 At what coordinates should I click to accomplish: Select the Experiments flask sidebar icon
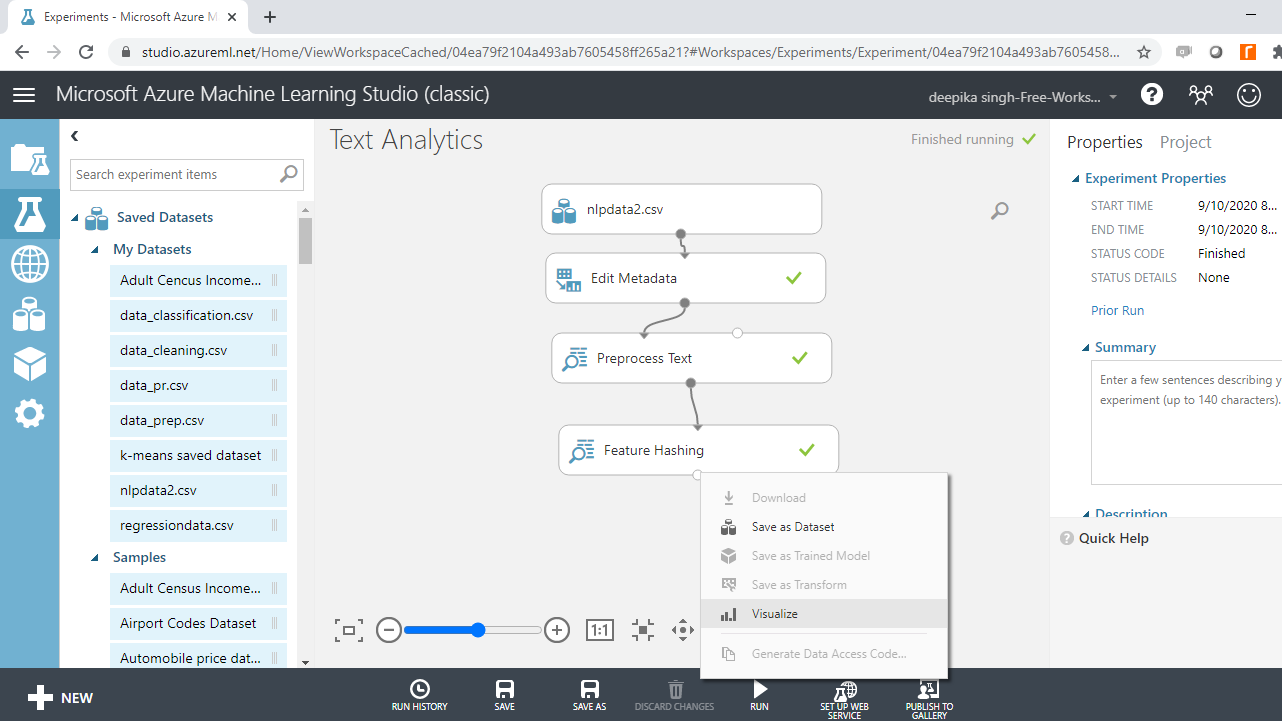[x=29, y=213]
